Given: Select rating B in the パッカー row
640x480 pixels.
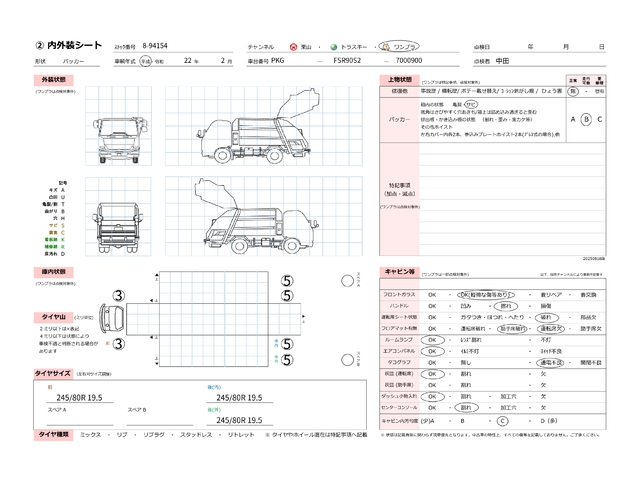Looking at the screenshot, I should pos(586,118).
